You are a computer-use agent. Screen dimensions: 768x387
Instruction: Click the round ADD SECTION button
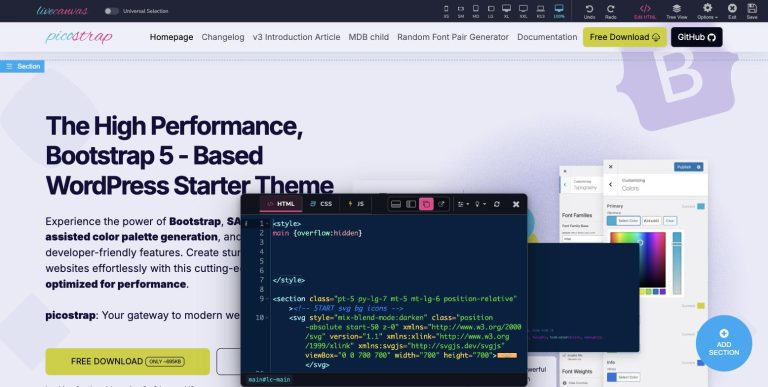[723, 343]
